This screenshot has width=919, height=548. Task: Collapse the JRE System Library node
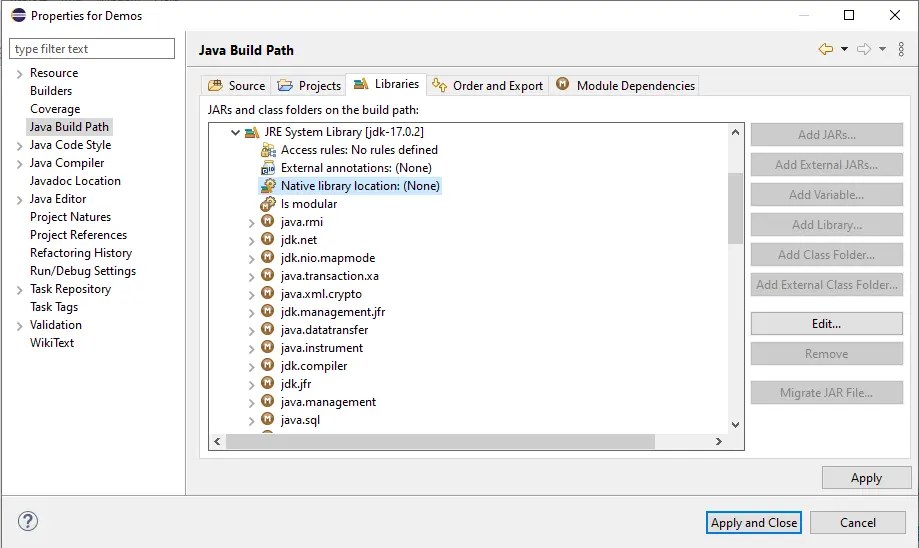235,132
